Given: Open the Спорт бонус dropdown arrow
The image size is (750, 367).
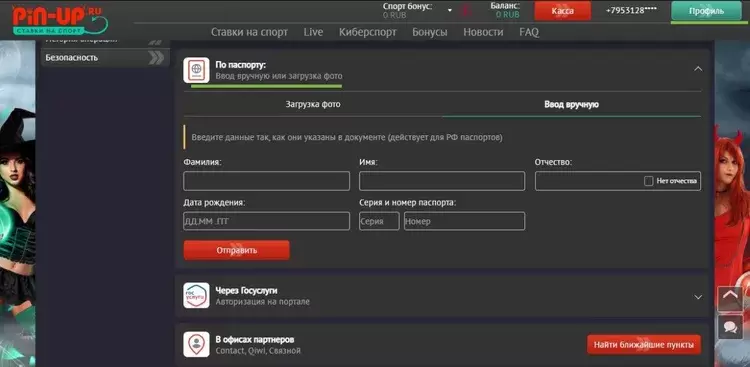Looking at the screenshot, I should tap(450, 11).
